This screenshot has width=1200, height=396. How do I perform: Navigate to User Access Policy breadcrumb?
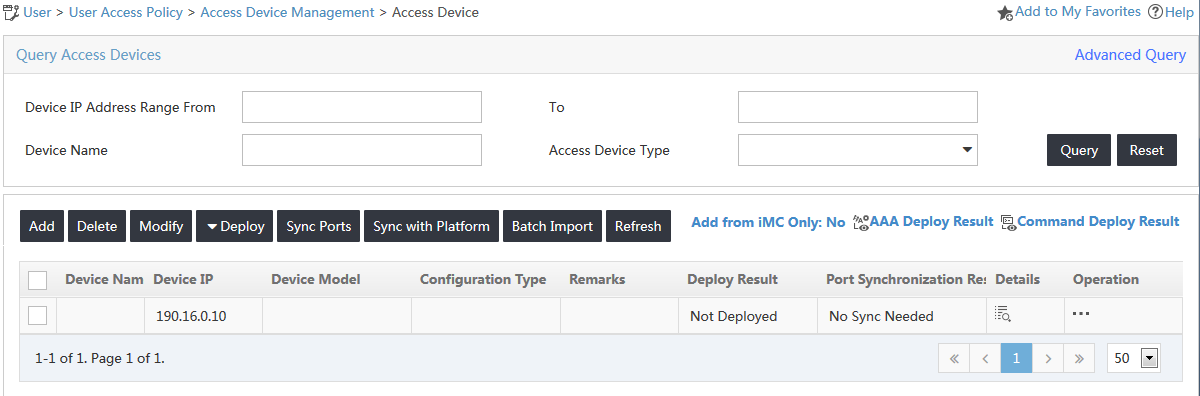point(126,12)
